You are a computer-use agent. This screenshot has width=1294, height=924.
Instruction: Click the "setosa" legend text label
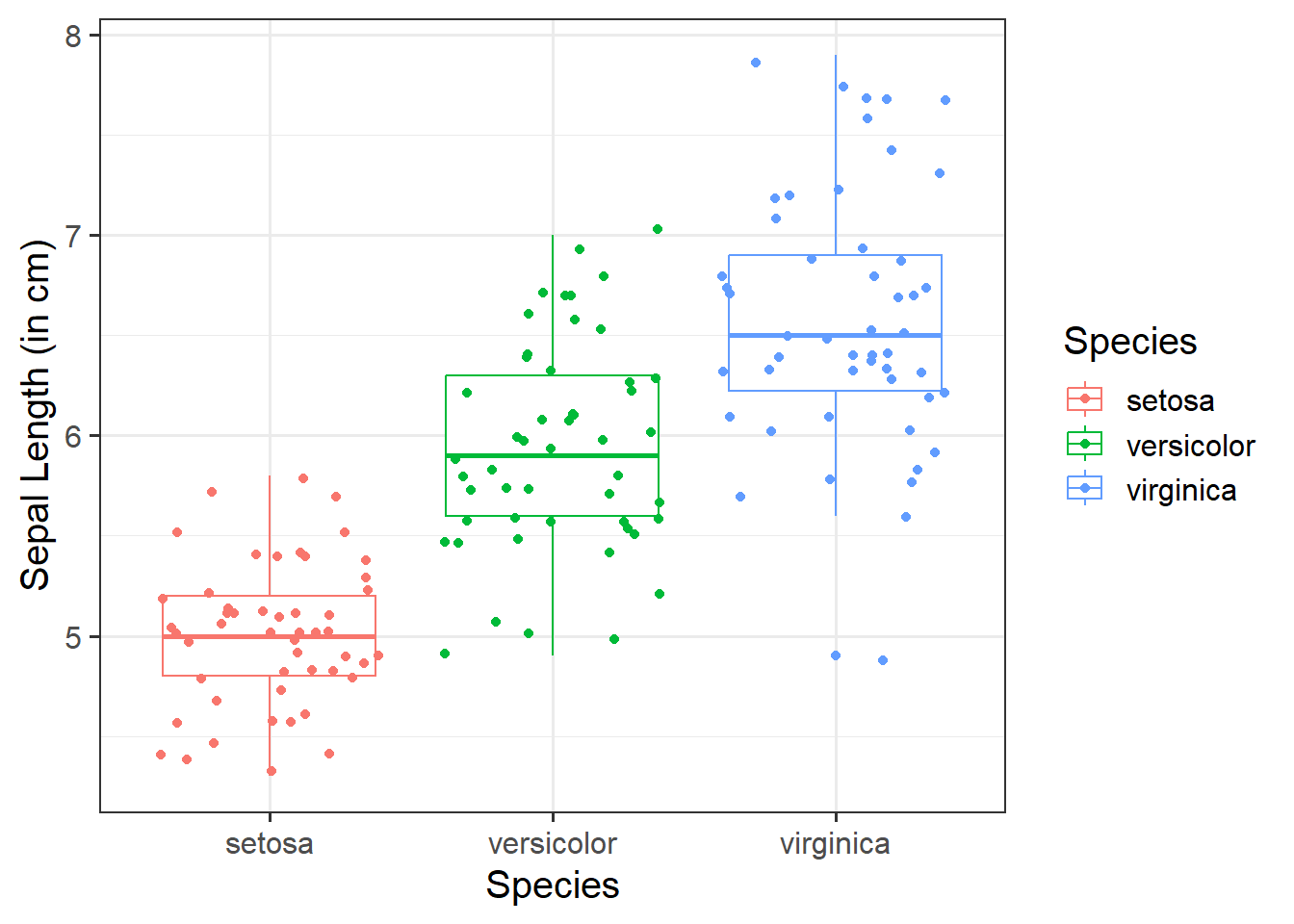pos(1170,400)
